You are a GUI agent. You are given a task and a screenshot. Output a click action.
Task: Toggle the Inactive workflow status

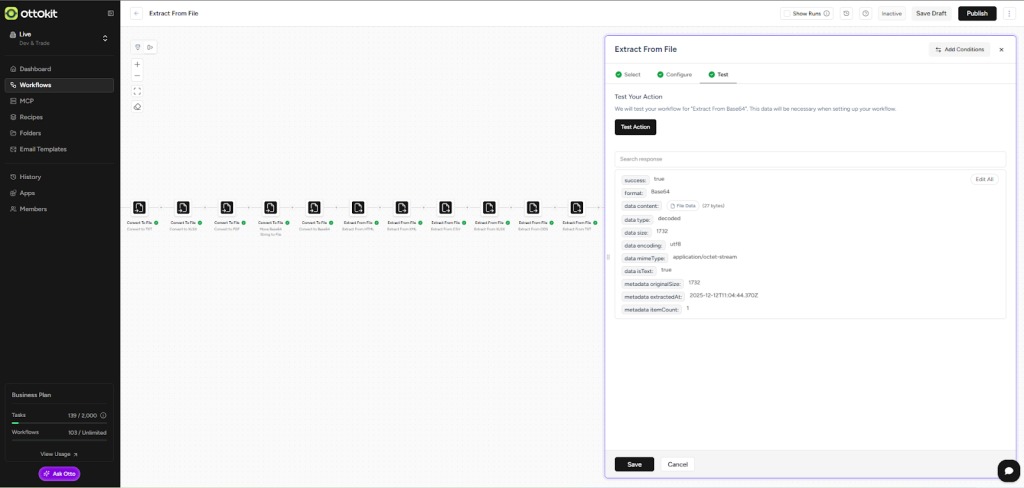891,13
